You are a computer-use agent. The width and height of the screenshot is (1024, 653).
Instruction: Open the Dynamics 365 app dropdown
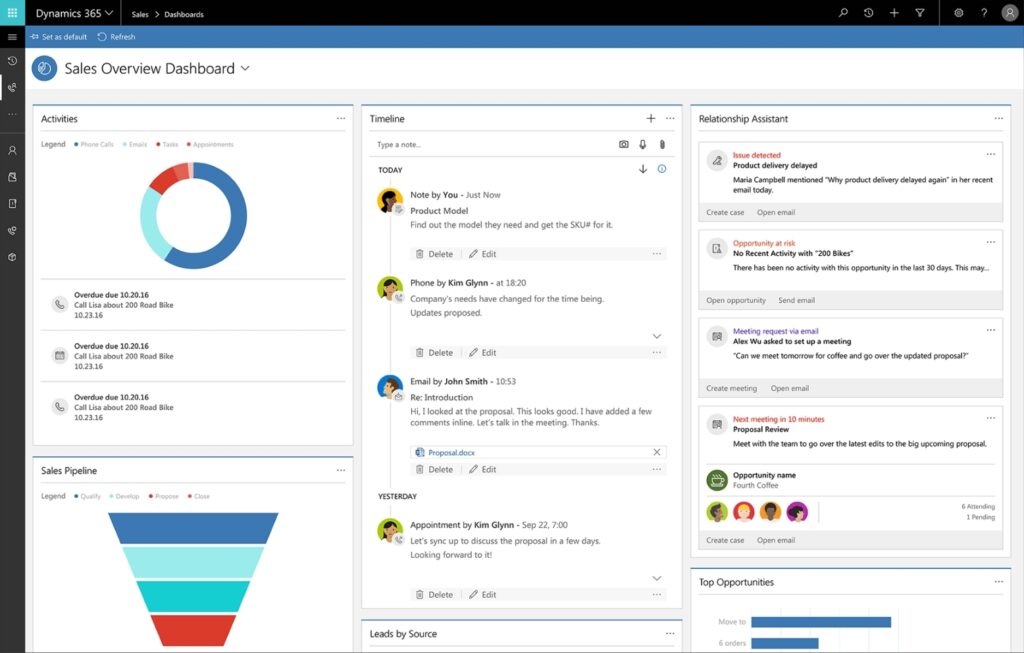pos(74,13)
